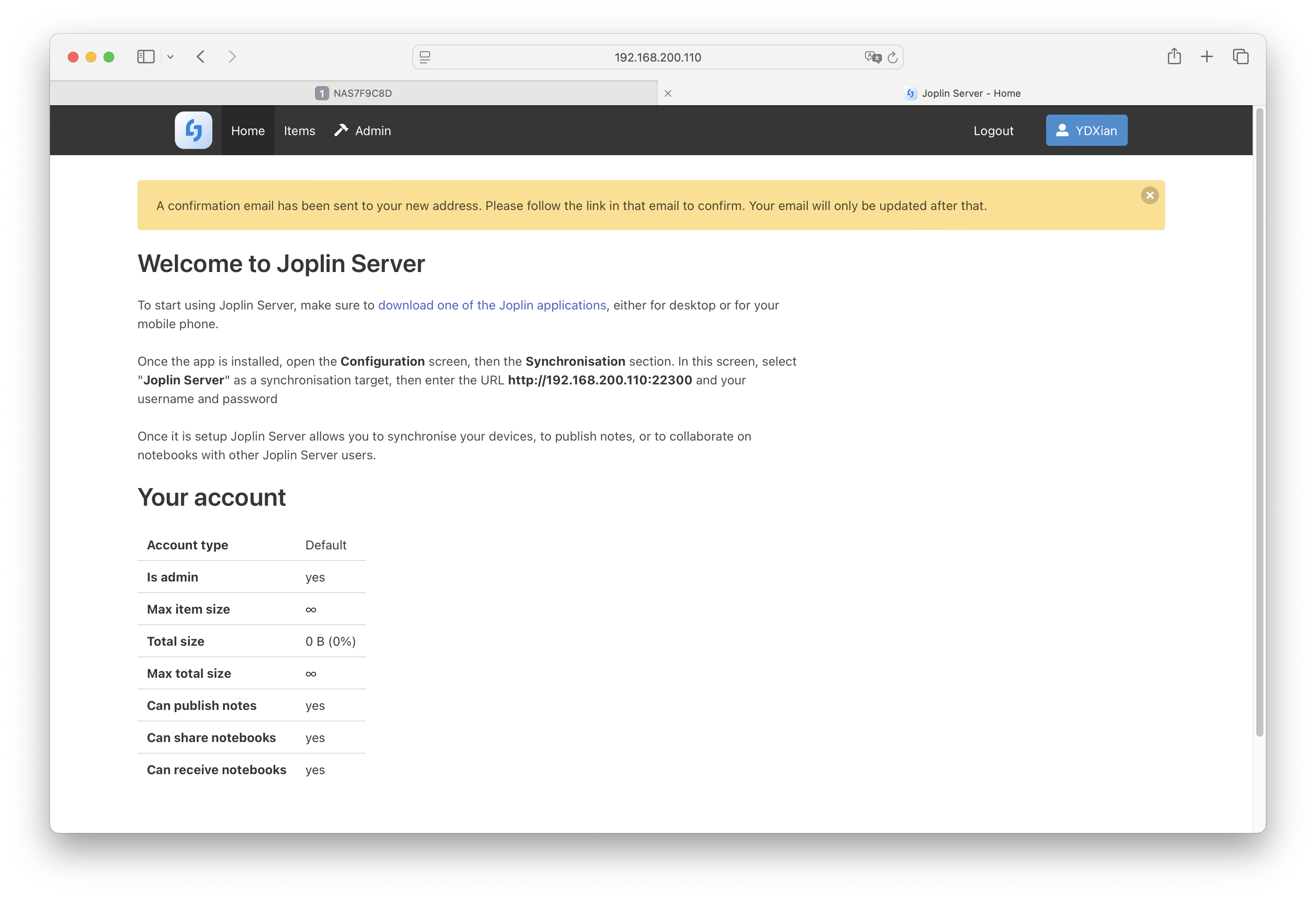Expand the sidebar options chevron
1316x899 pixels.
(x=170, y=57)
